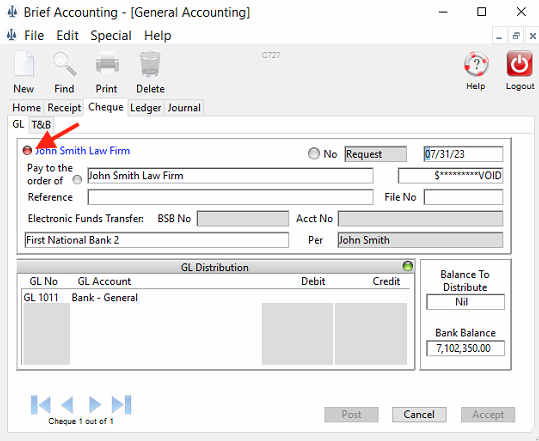Open the Find magnifier tool
This screenshot has height=441, width=539.
click(x=64, y=64)
